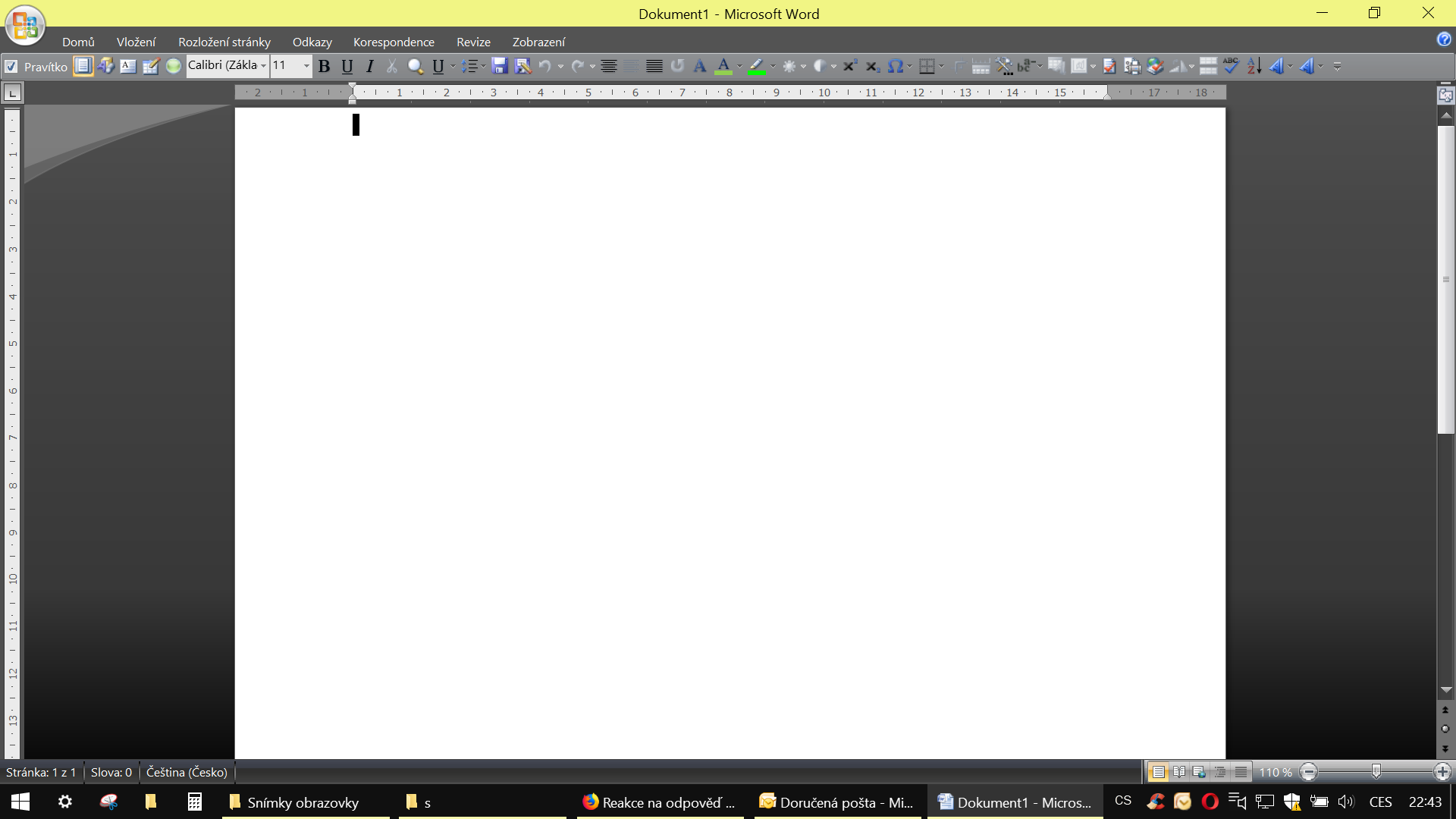
Task: Uncheck the Pravítko ruler checkbox
Action: click(11, 67)
